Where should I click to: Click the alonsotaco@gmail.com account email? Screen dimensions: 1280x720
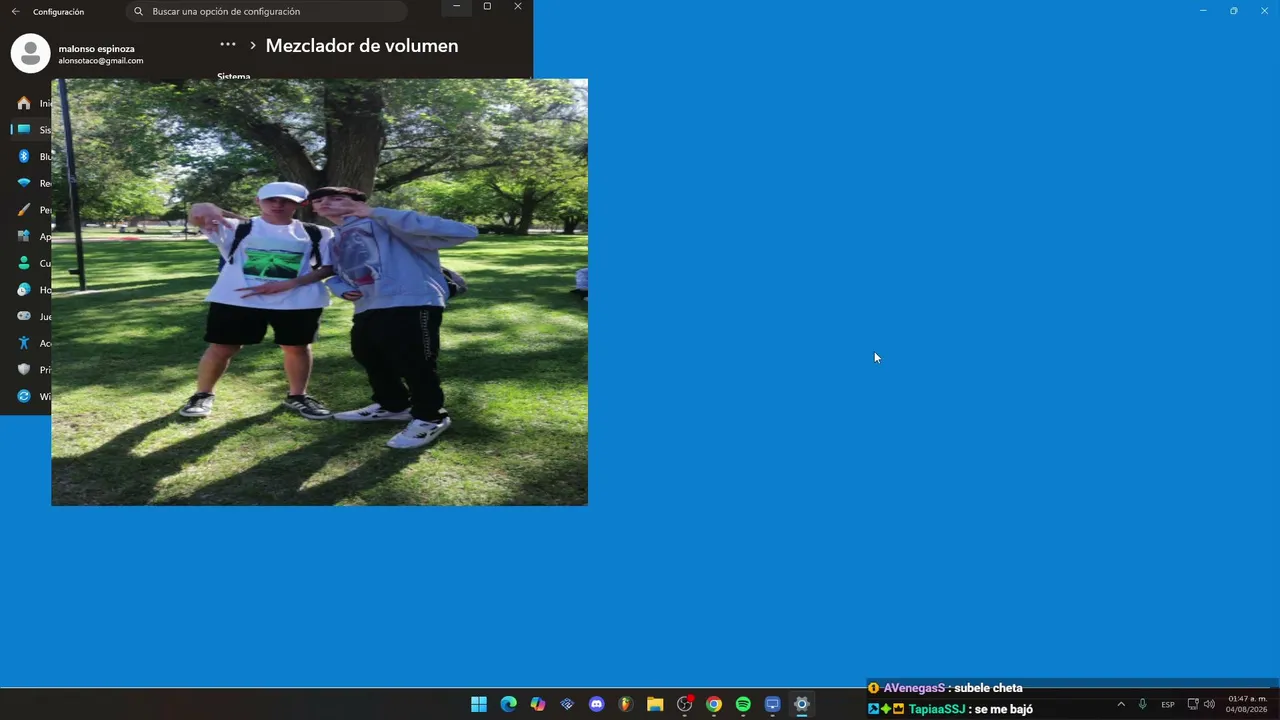[100, 61]
